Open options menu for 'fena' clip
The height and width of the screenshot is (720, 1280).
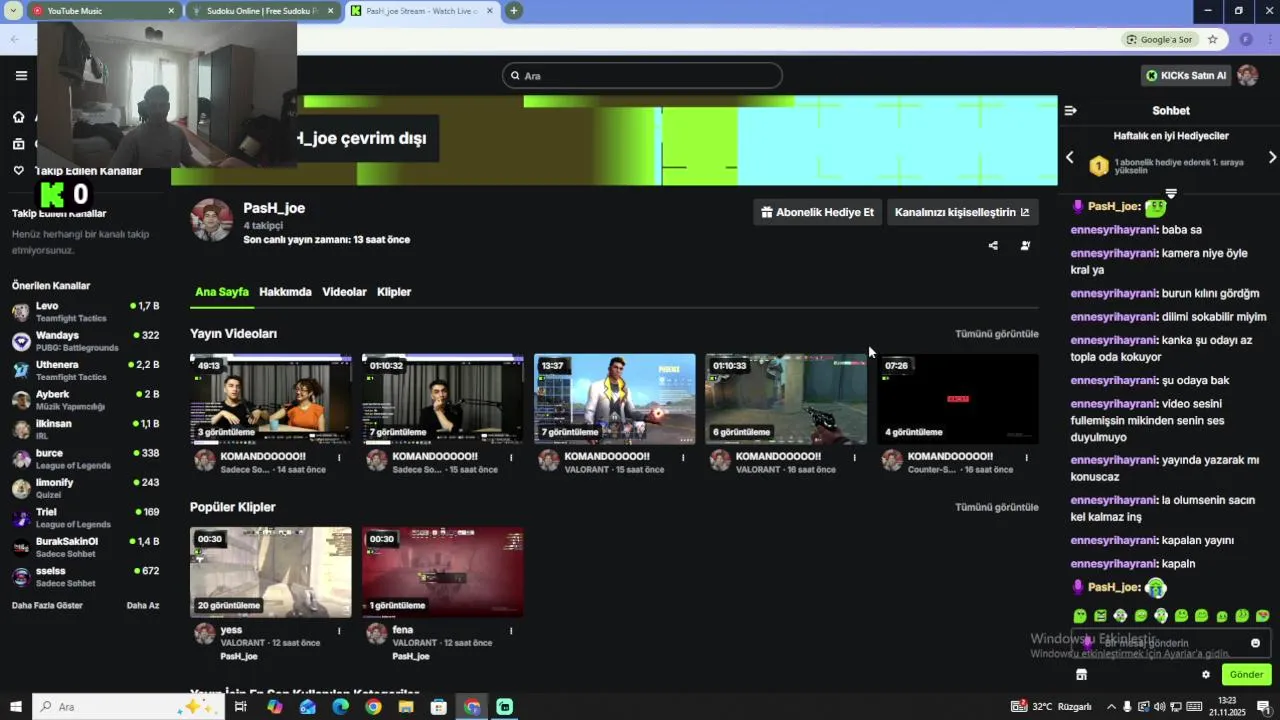[x=511, y=630]
